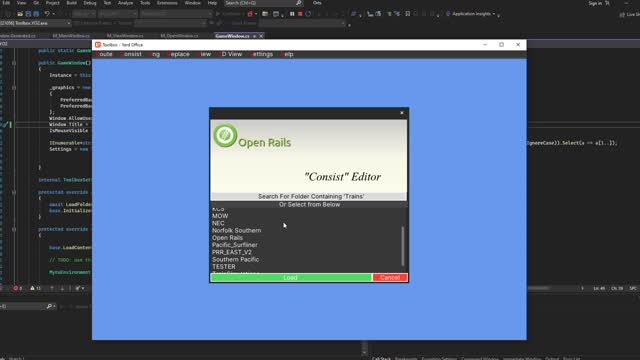The height and width of the screenshot is (360, 640).
Task: Click the red error count icon
Action: point(17,288)
